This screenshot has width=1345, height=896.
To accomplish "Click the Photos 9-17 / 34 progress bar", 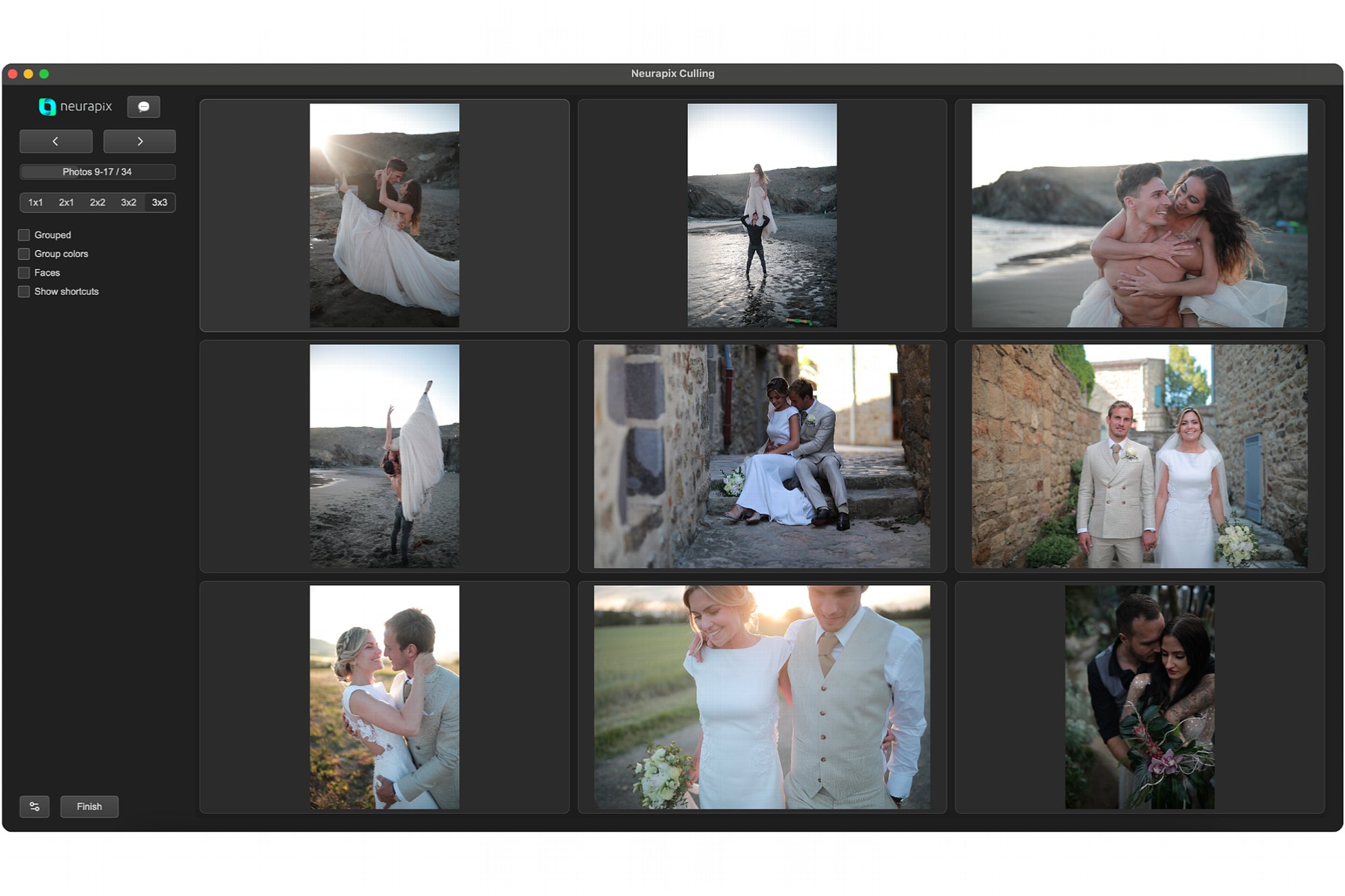I will click(98, 172).
